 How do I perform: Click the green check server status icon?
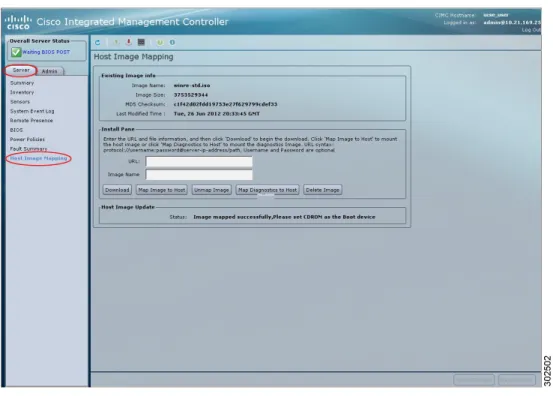tap(16, 52)
